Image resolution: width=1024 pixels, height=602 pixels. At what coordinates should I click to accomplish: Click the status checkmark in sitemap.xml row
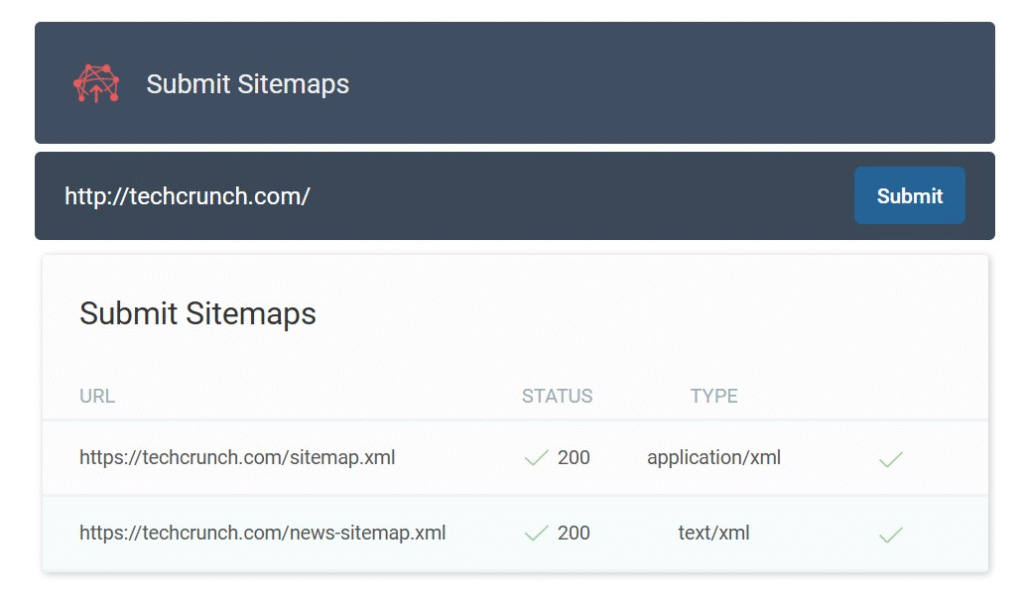536,458
